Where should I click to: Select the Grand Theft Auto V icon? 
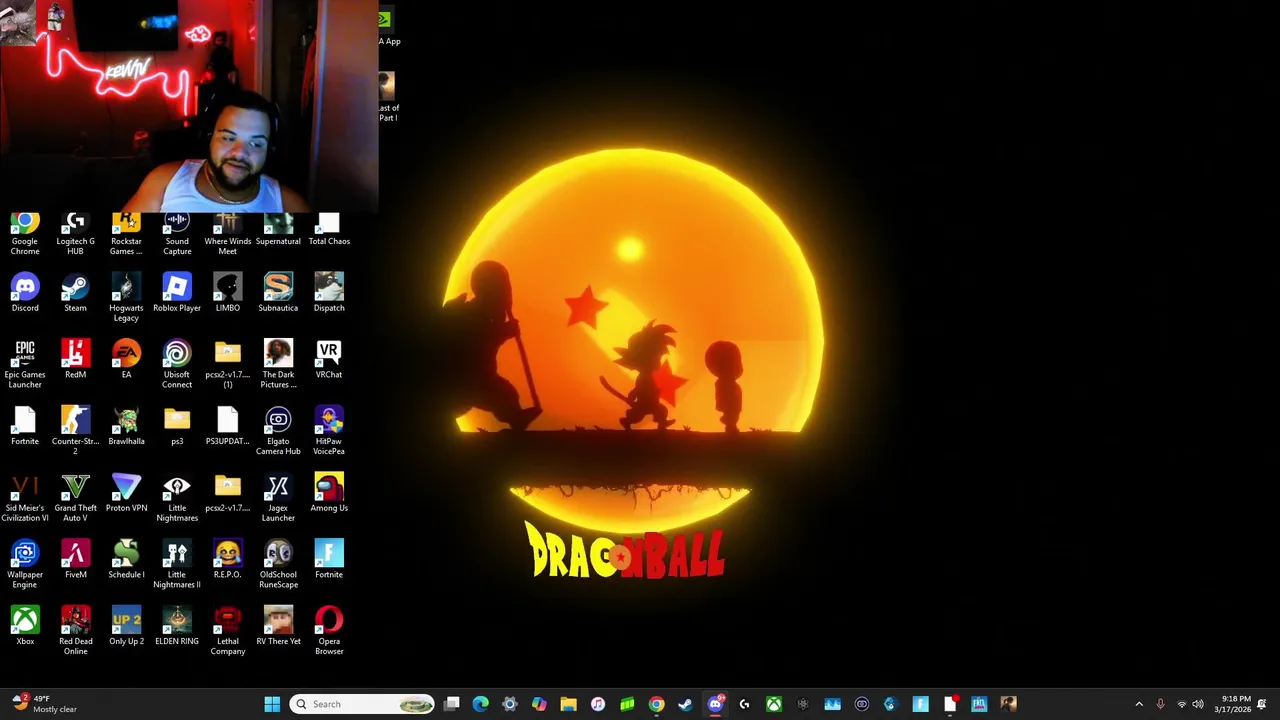tap(75, 498)
